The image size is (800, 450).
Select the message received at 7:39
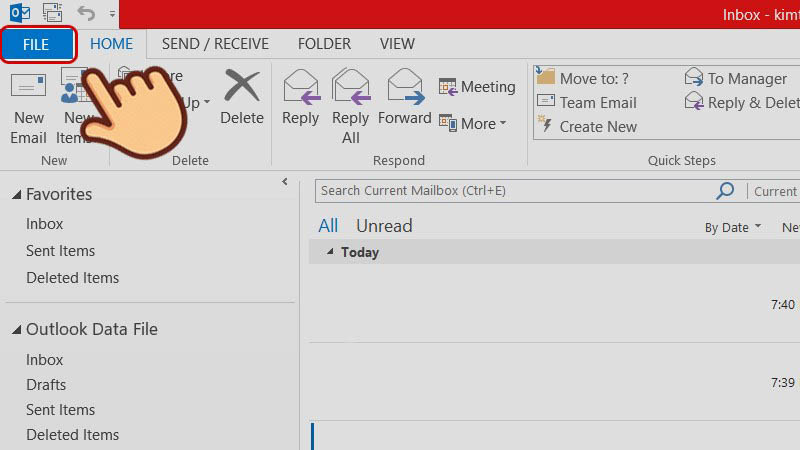point(554,382)
